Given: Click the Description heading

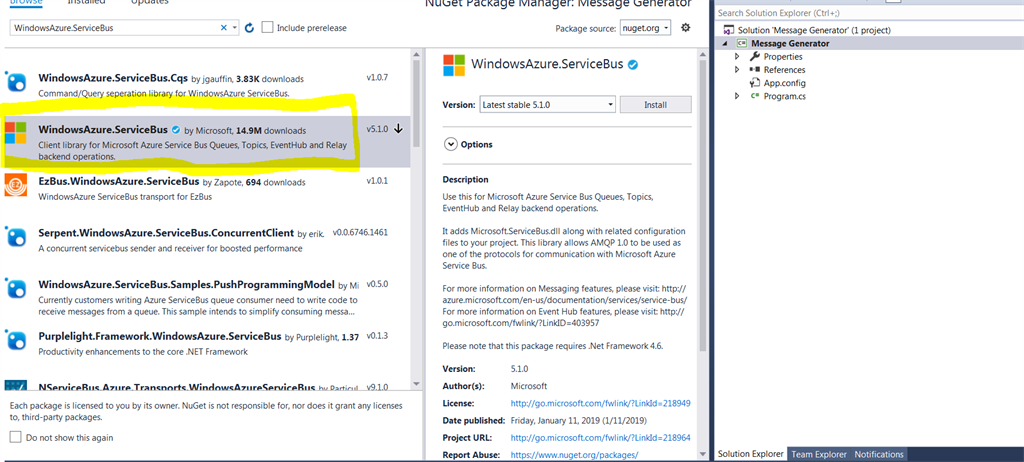Looking at the screenshot, I should (466, 179).
